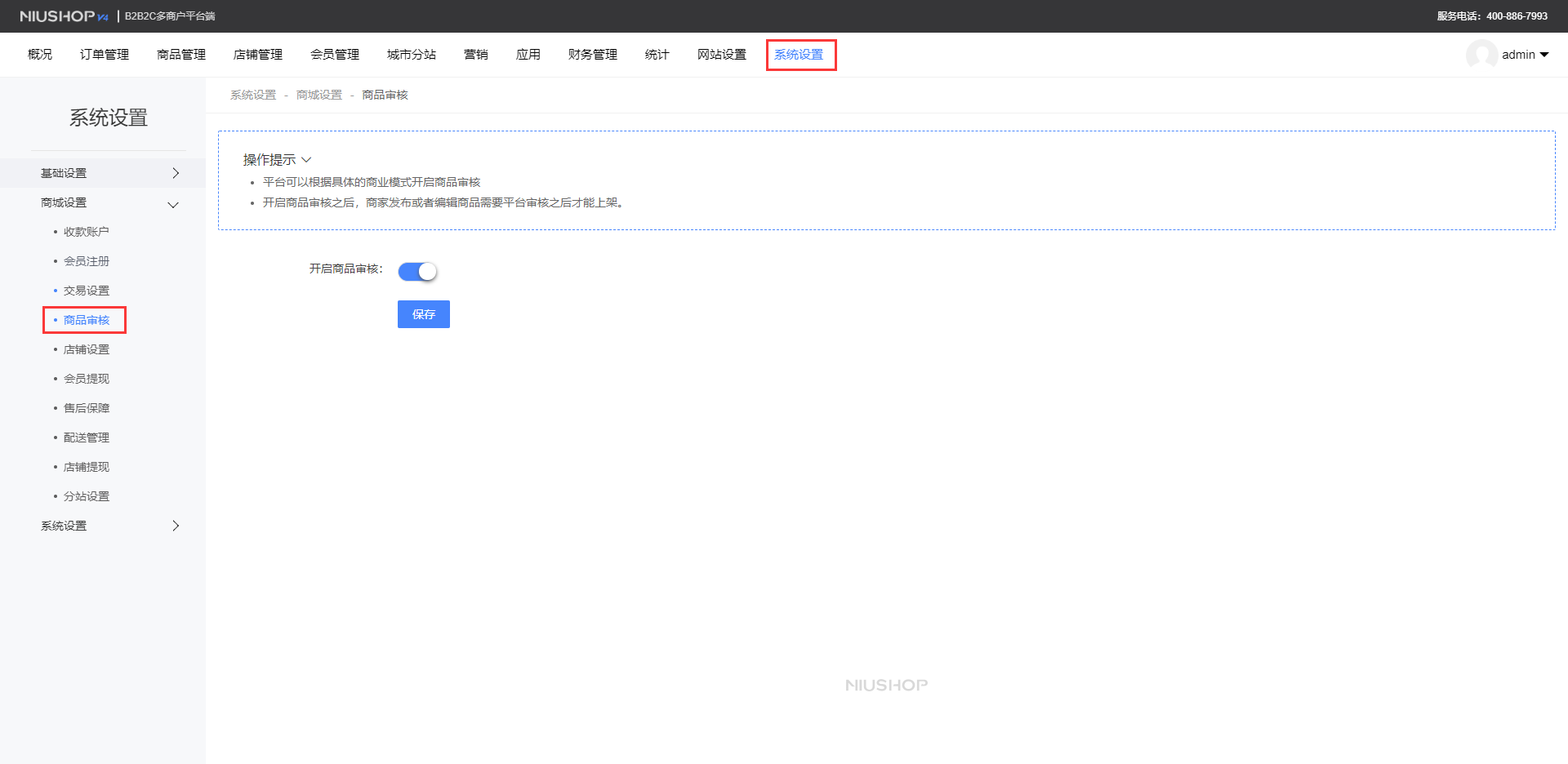Select 收款账户 in the sidebar

(87, 232)
